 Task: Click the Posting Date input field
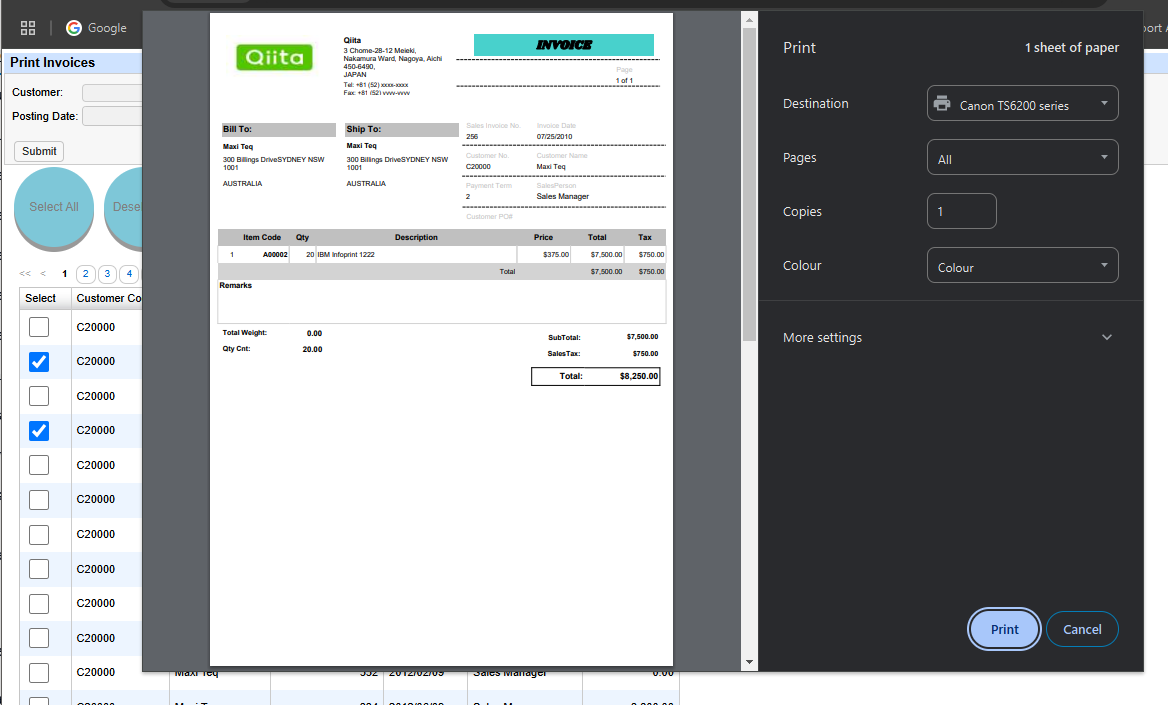point(112,116)
